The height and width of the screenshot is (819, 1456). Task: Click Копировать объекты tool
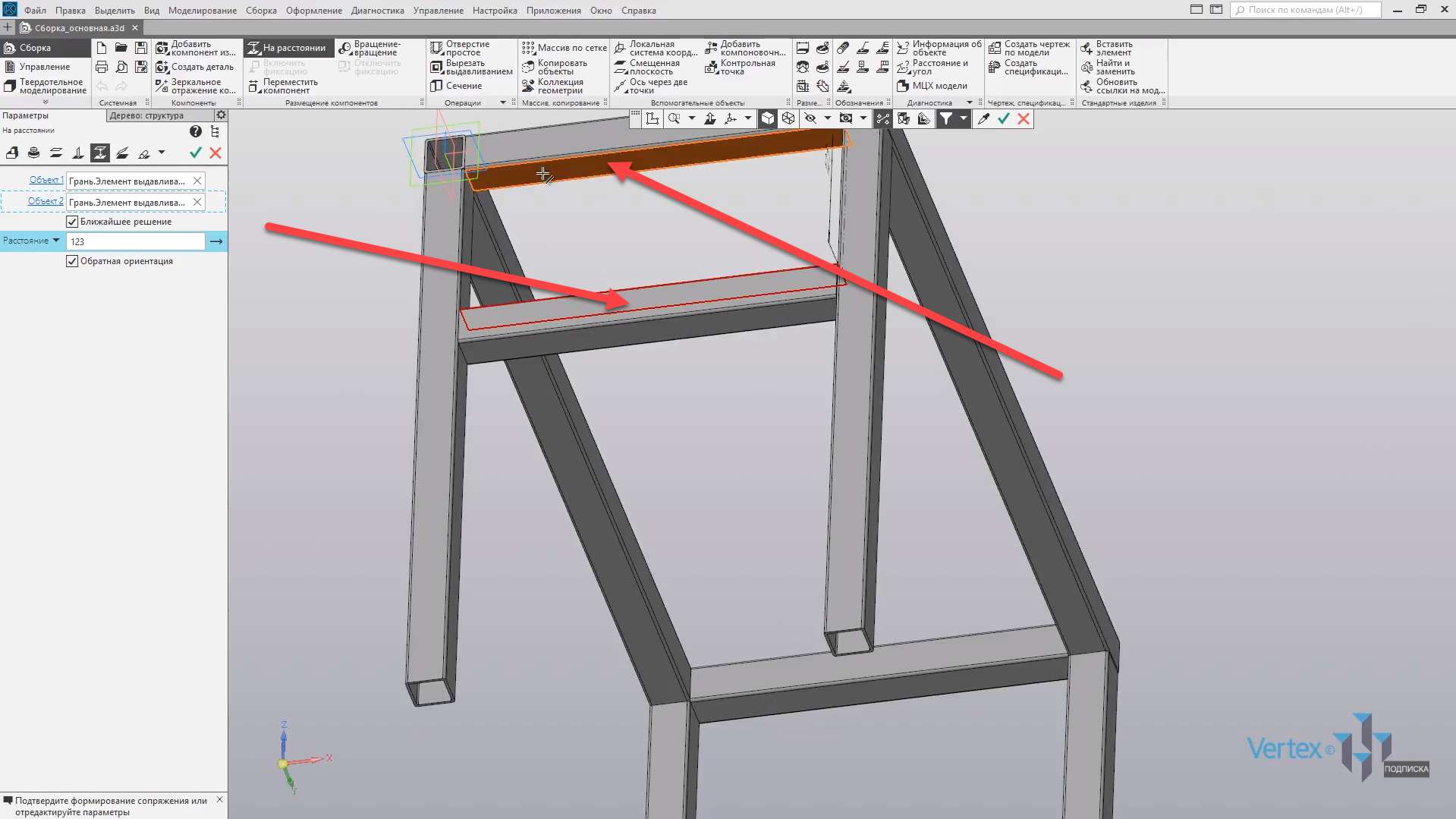(555, 67)
